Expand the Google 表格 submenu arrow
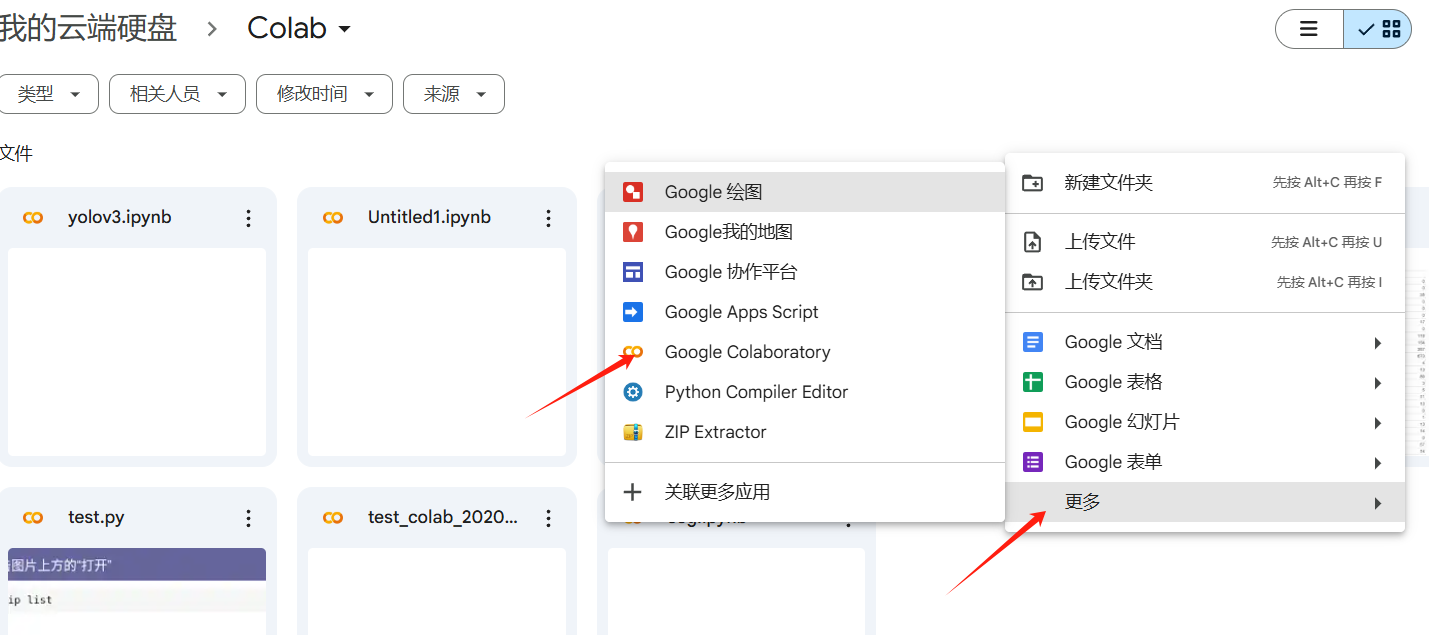Viewport: 1429px width, 635px height. pyautogui.click(x=1378, y=383)
